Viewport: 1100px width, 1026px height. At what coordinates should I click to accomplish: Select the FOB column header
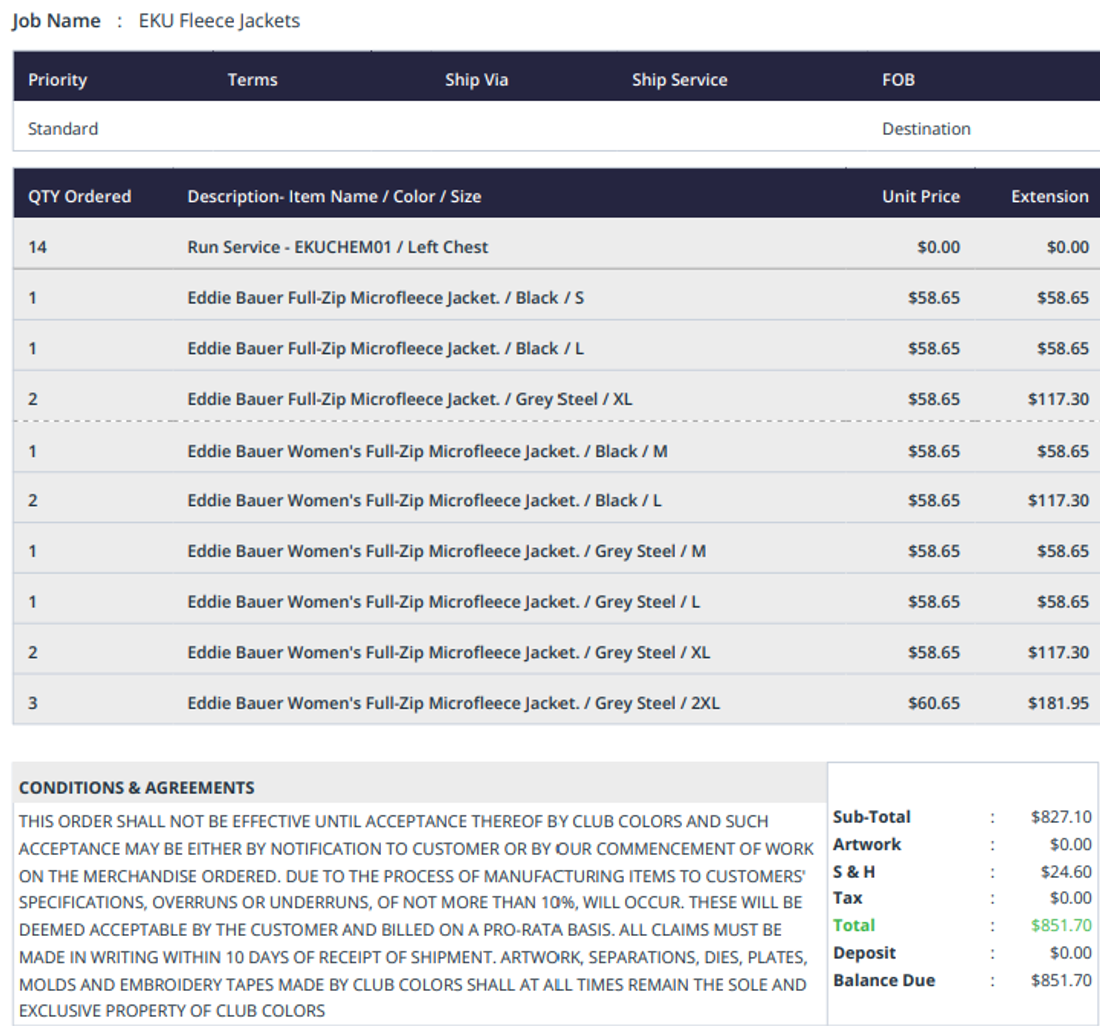(x=898, y=80)
